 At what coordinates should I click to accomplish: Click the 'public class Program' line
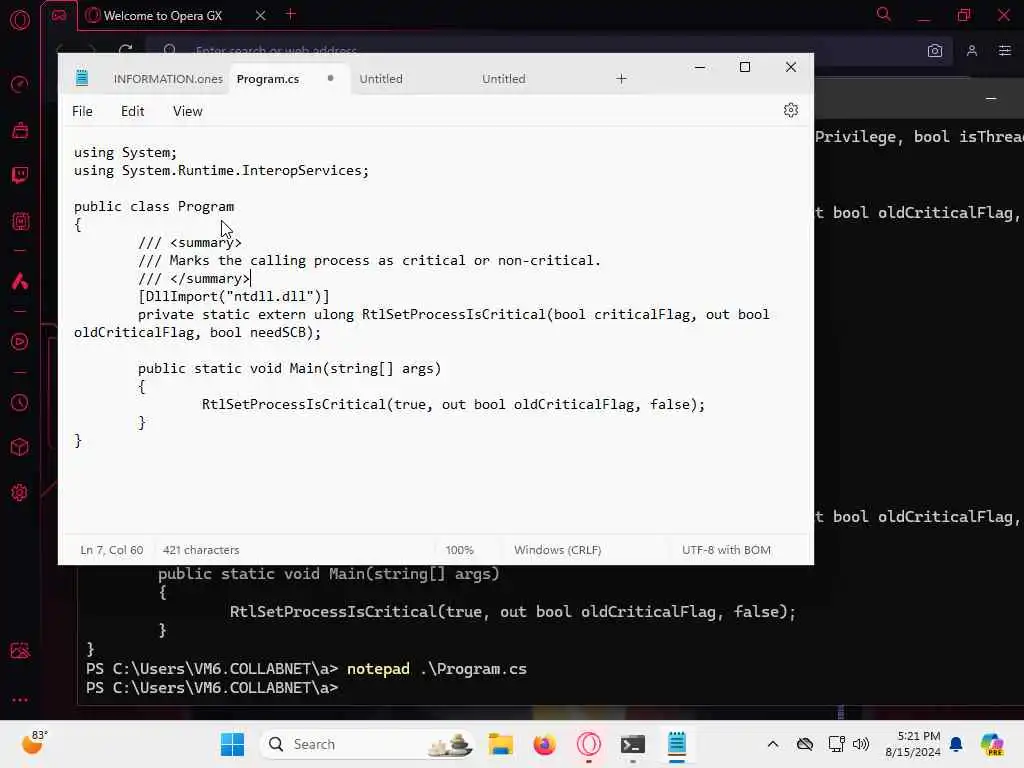(x=153, y=206)
